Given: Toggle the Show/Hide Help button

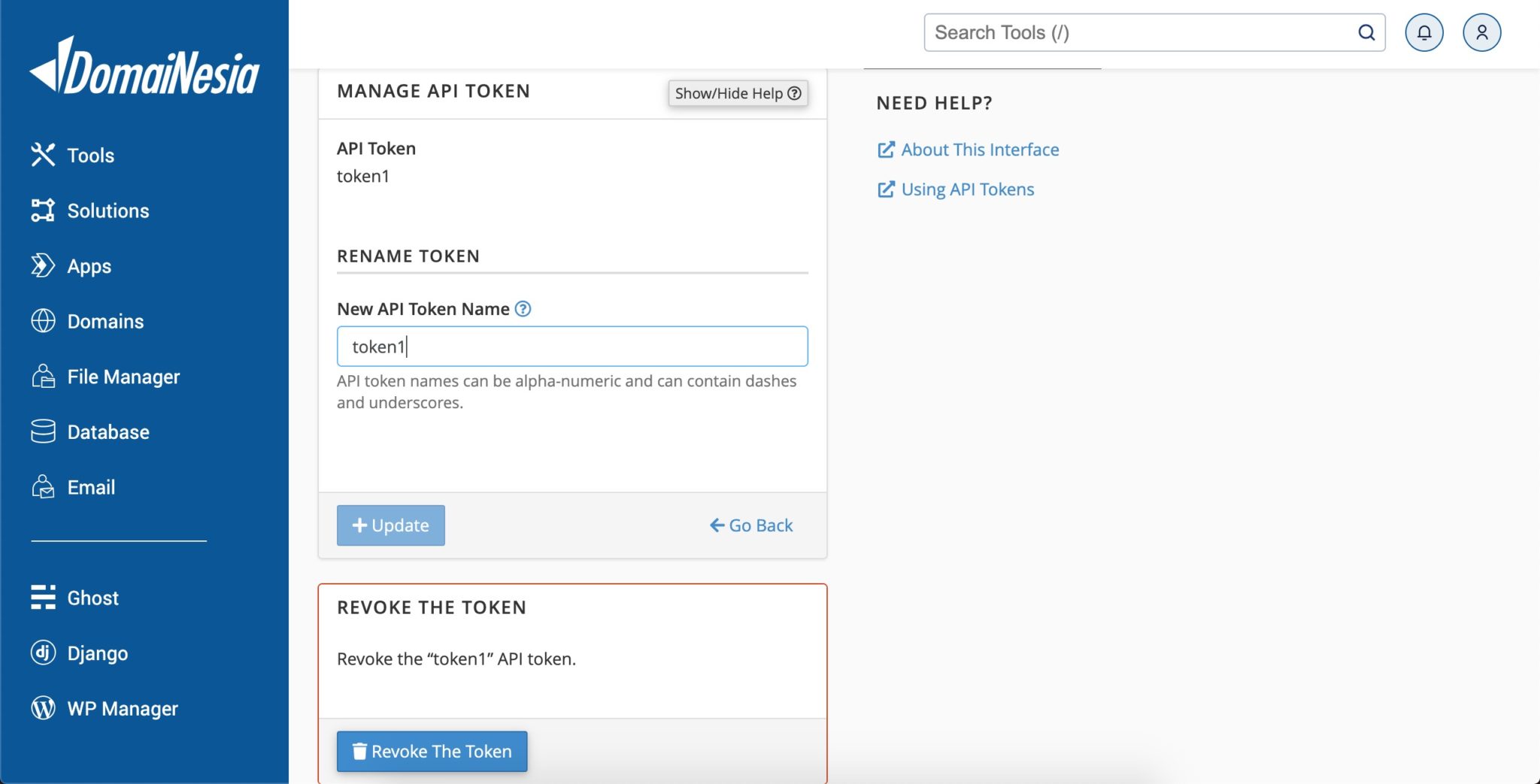Looking at the screenshot, I should tap(738, 93).
